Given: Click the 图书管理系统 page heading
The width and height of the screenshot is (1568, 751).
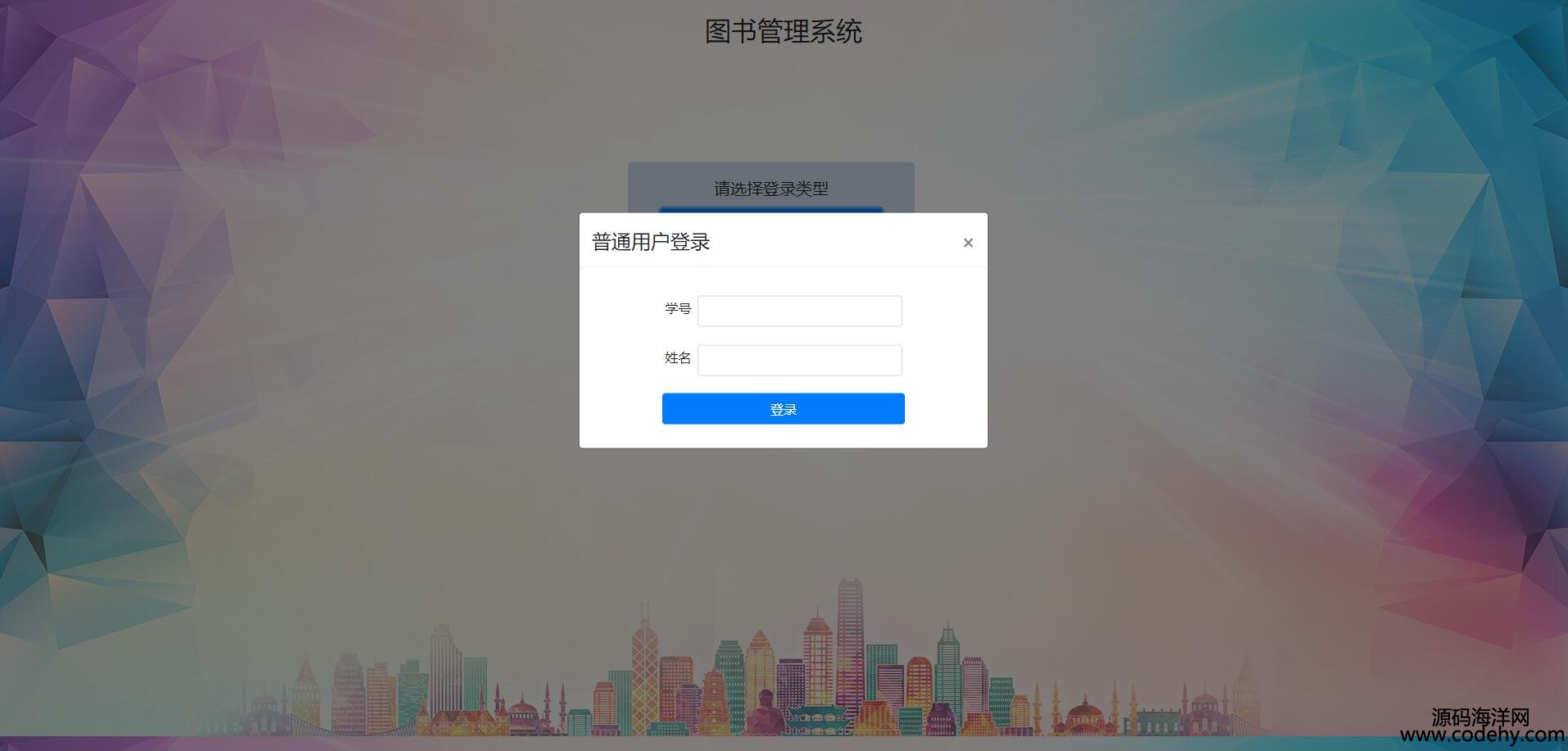Looking at the screenshot, I should click(x=784, y=32).
